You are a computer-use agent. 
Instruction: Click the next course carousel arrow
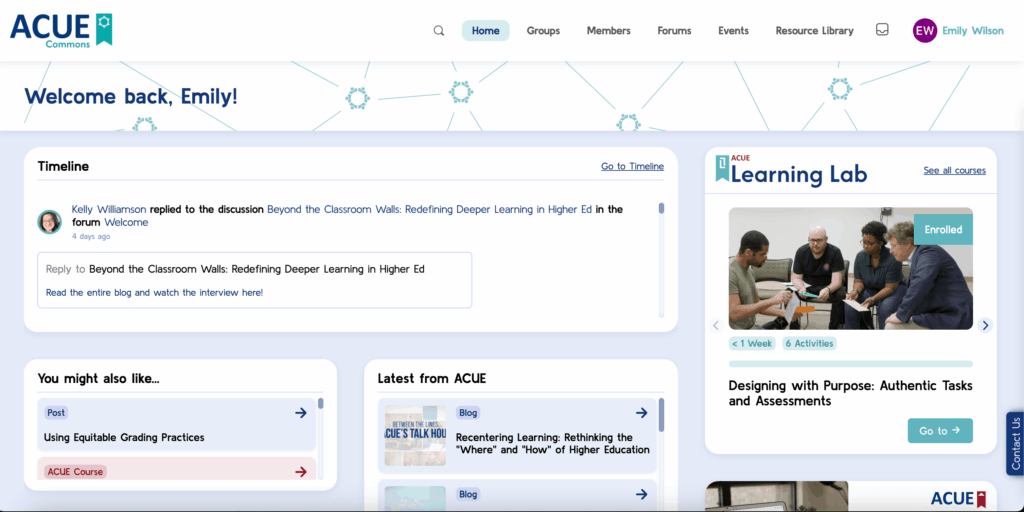point(985,325)
